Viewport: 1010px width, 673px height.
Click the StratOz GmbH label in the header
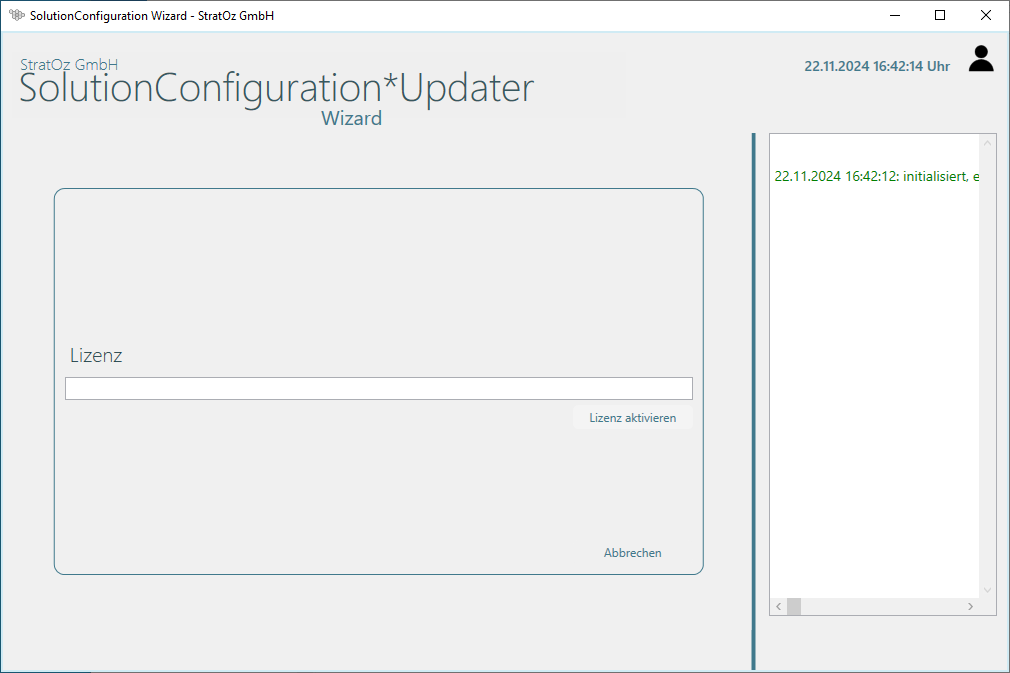point(69,64)
